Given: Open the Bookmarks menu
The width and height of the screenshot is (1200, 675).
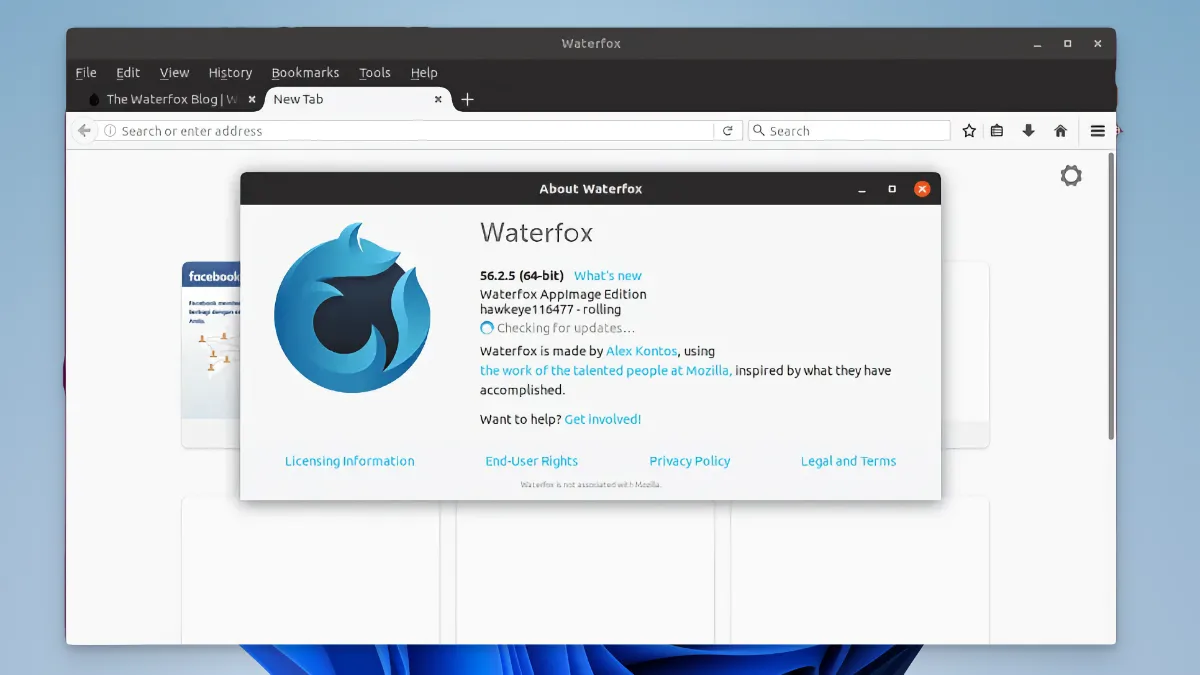Looking at the screenshot, I should 305,72.
